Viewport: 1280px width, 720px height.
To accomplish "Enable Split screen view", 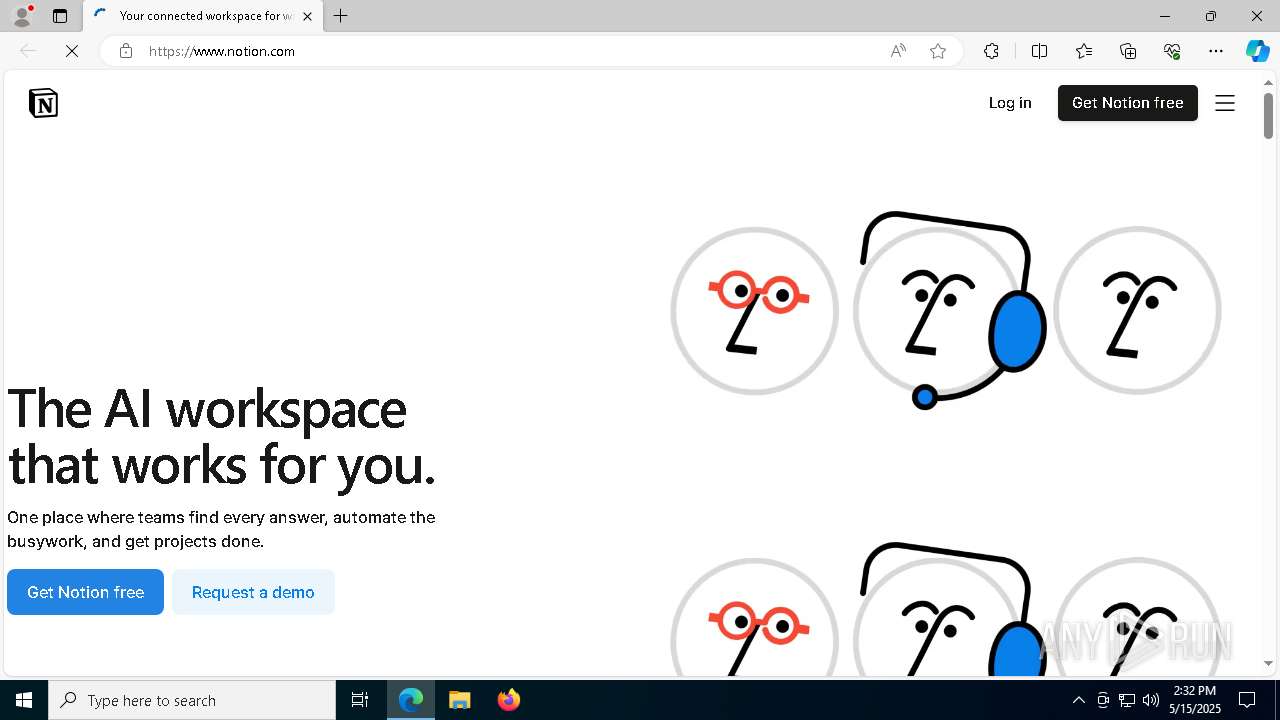I will (1039, 51).
